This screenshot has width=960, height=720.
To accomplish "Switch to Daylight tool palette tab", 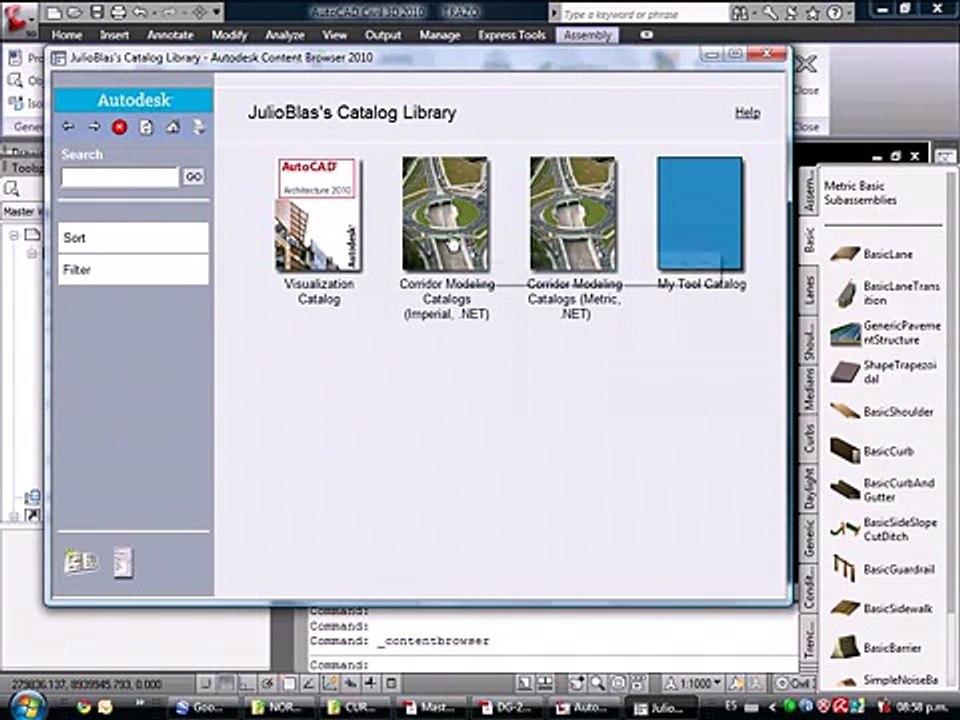I will point(809,489).
